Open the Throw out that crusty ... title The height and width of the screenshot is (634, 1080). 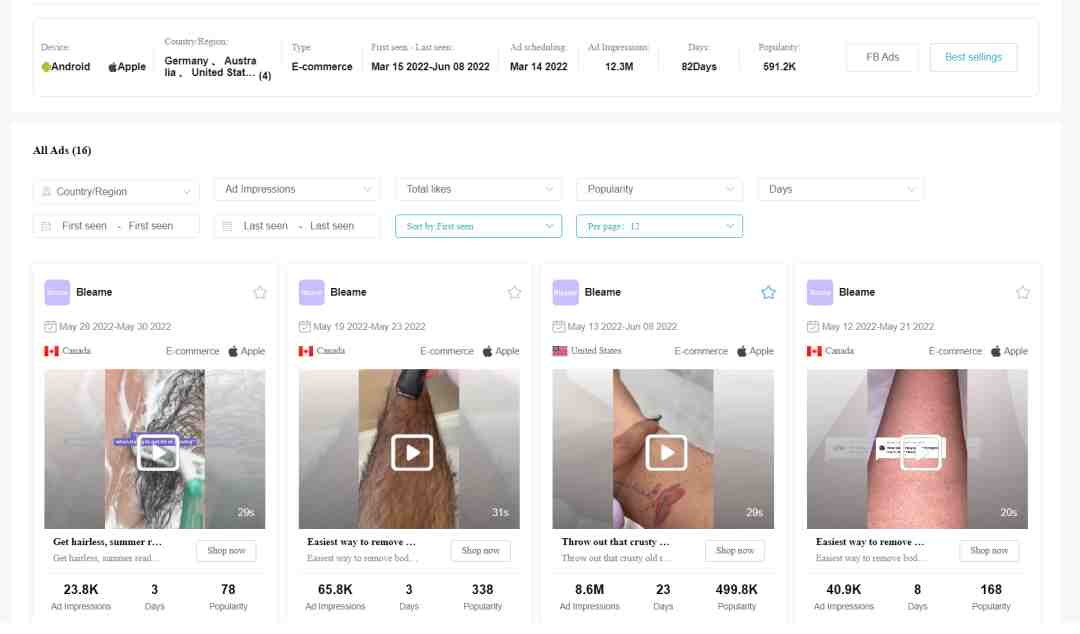coord(615,542)
